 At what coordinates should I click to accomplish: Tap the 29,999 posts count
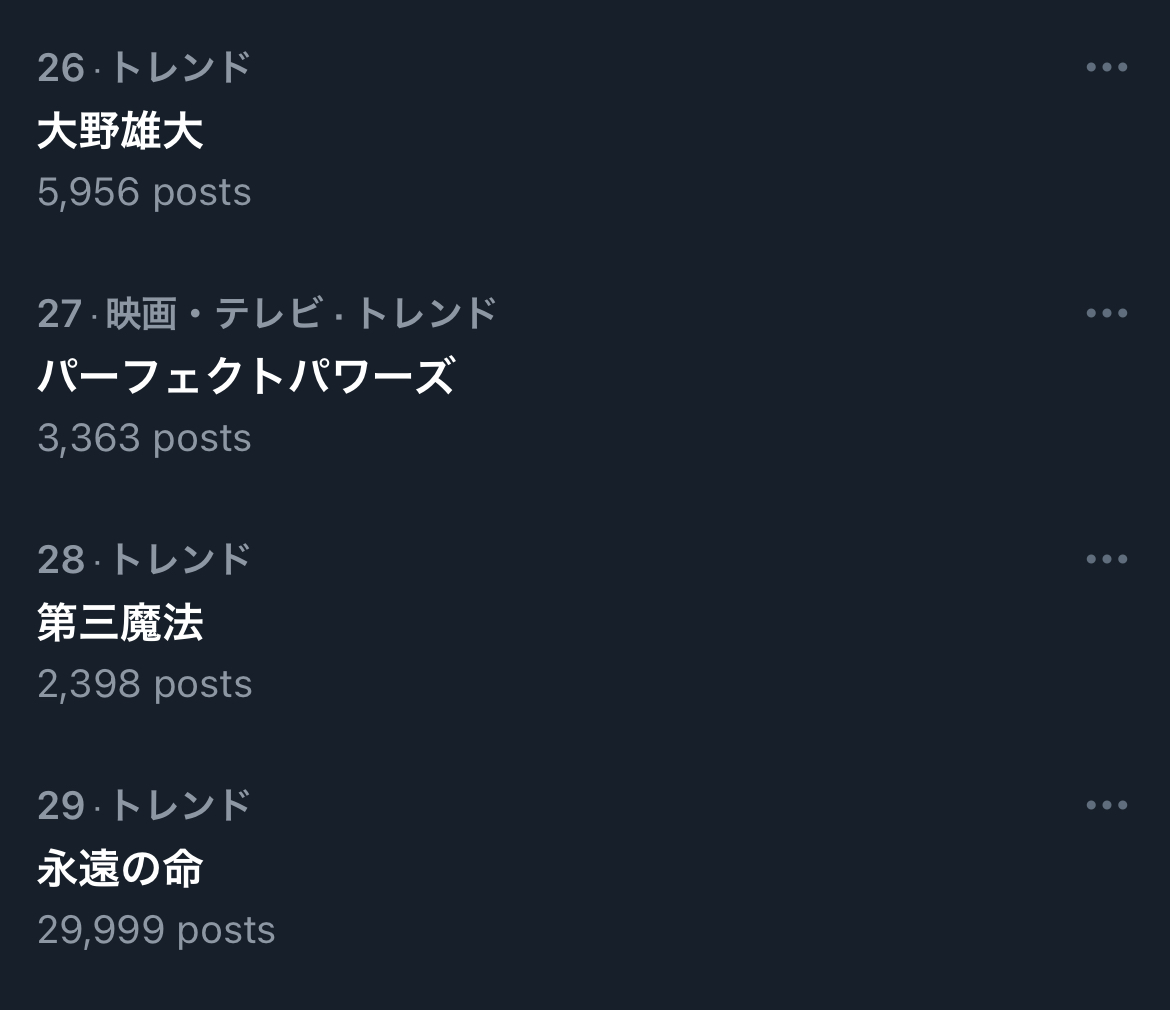156,930
